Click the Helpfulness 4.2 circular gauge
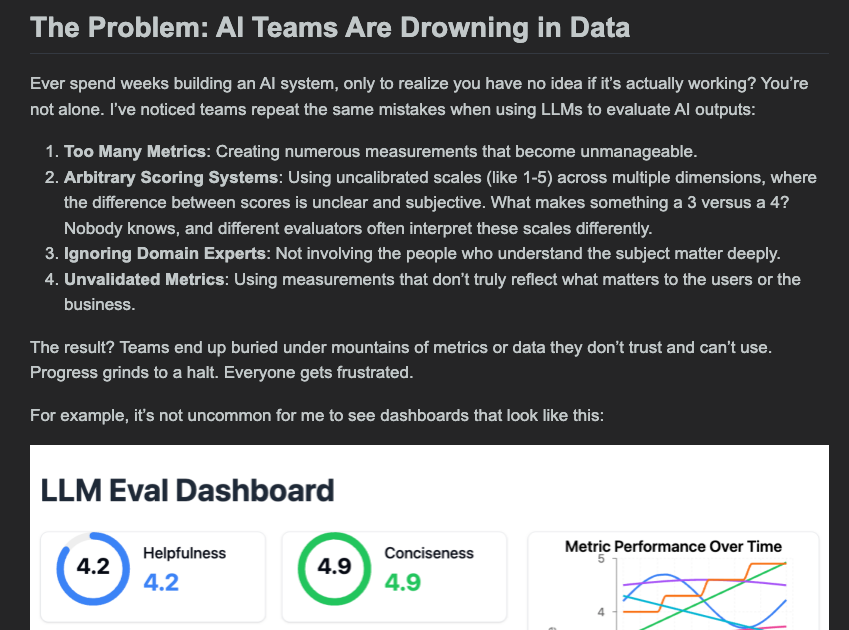Viewport: 849px width, 630px height. tap(93, 567)
